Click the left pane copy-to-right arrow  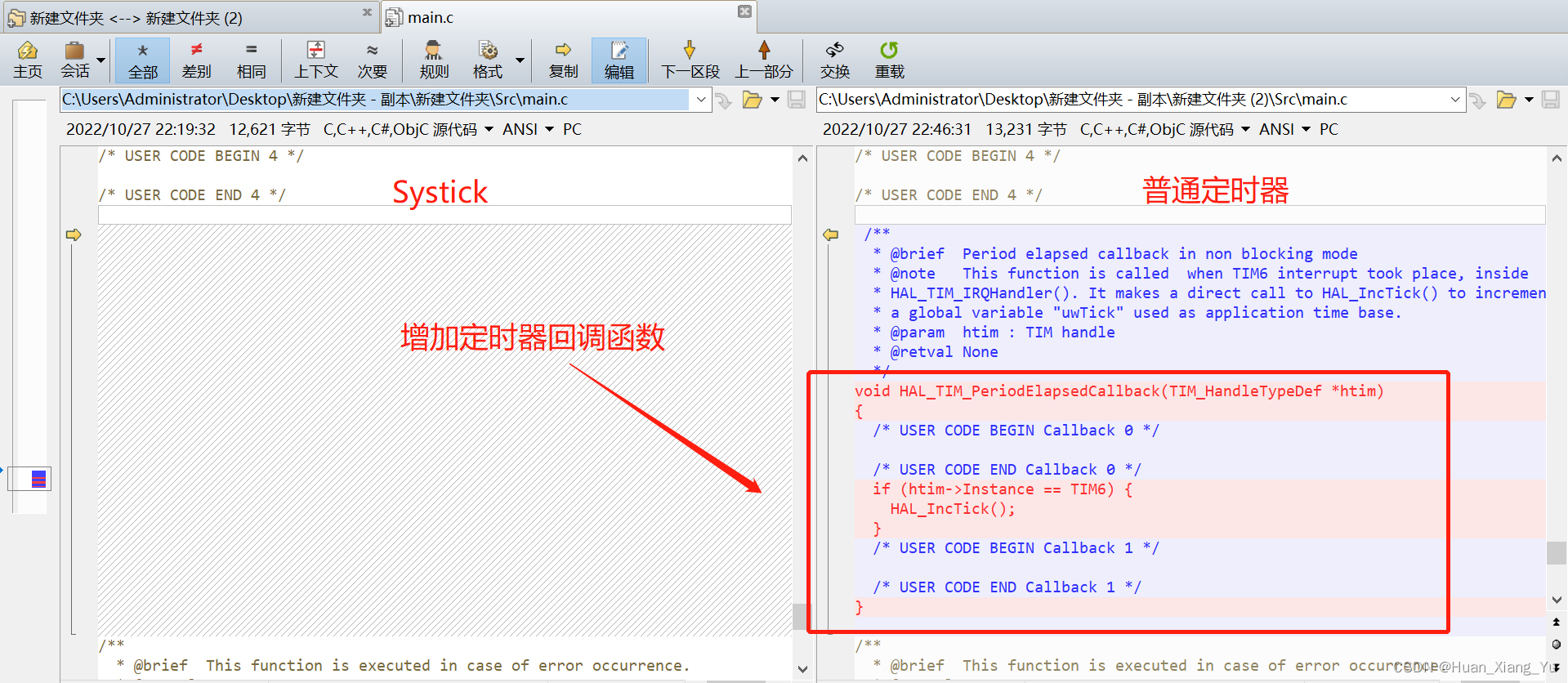point(74,234)
